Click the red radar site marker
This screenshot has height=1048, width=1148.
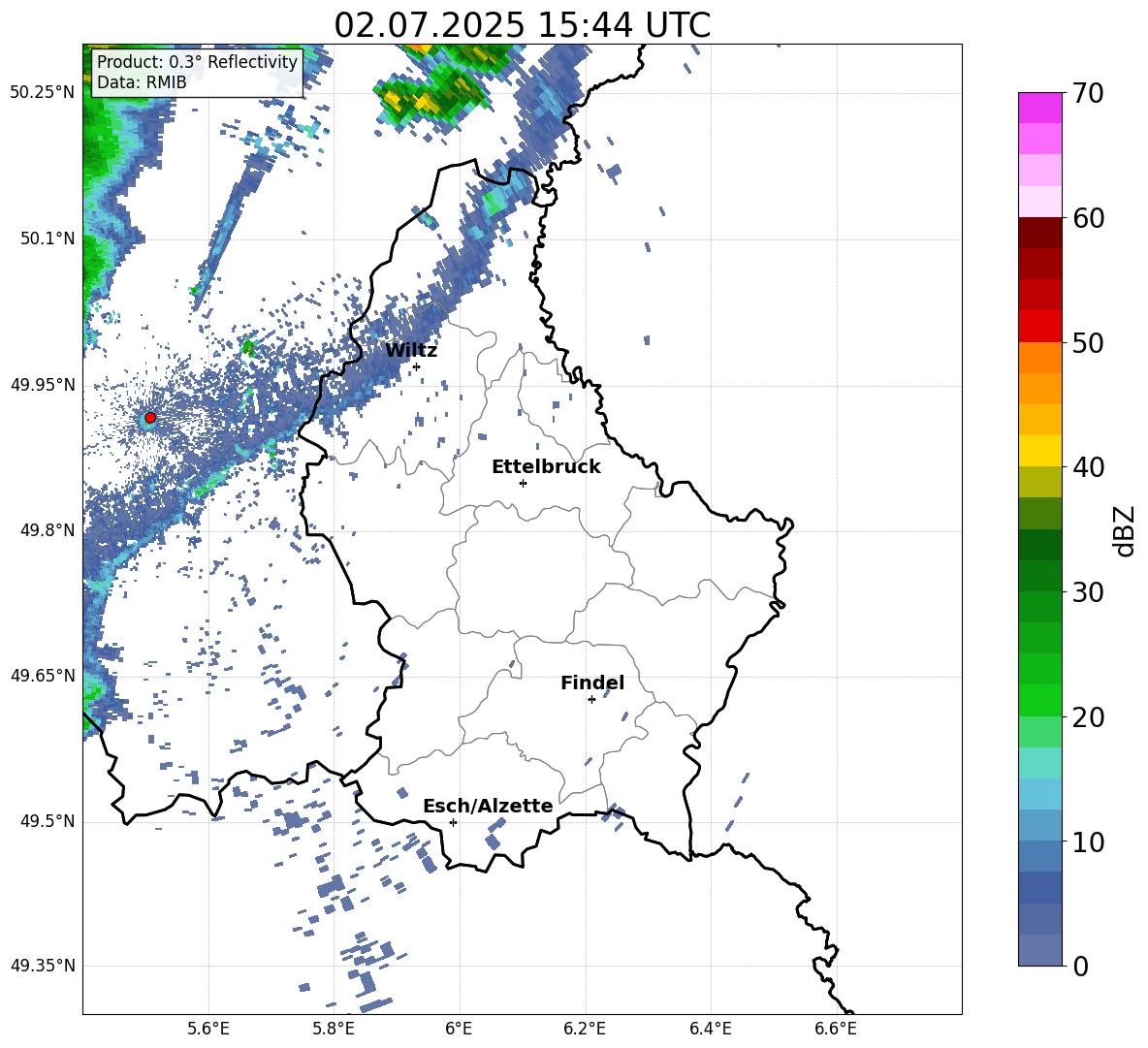[x=150, y=418]
